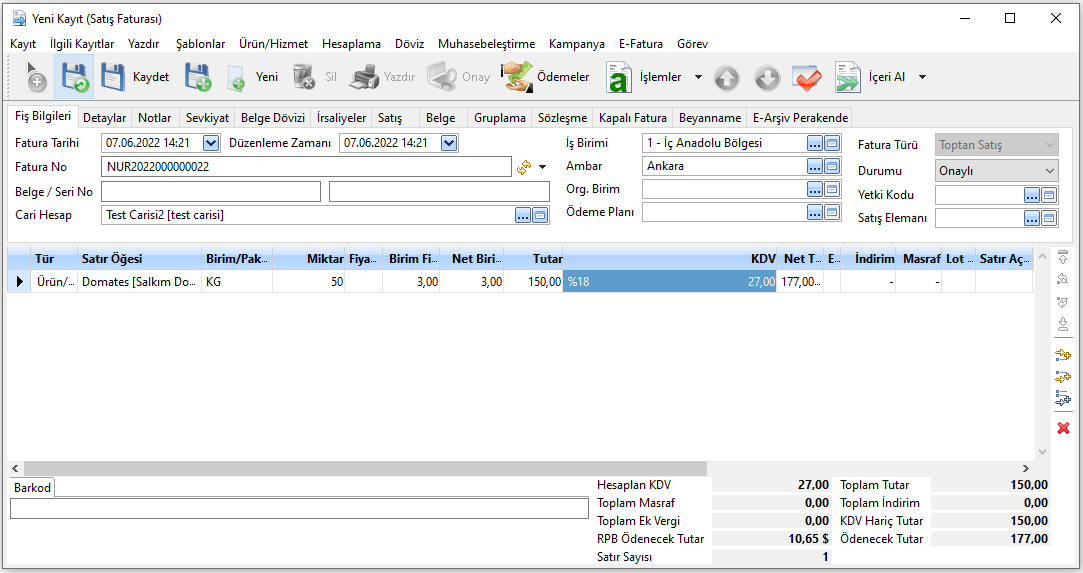
Task: Open the Düzenleme Zamanı date dropdown
Action: [449, 143]
